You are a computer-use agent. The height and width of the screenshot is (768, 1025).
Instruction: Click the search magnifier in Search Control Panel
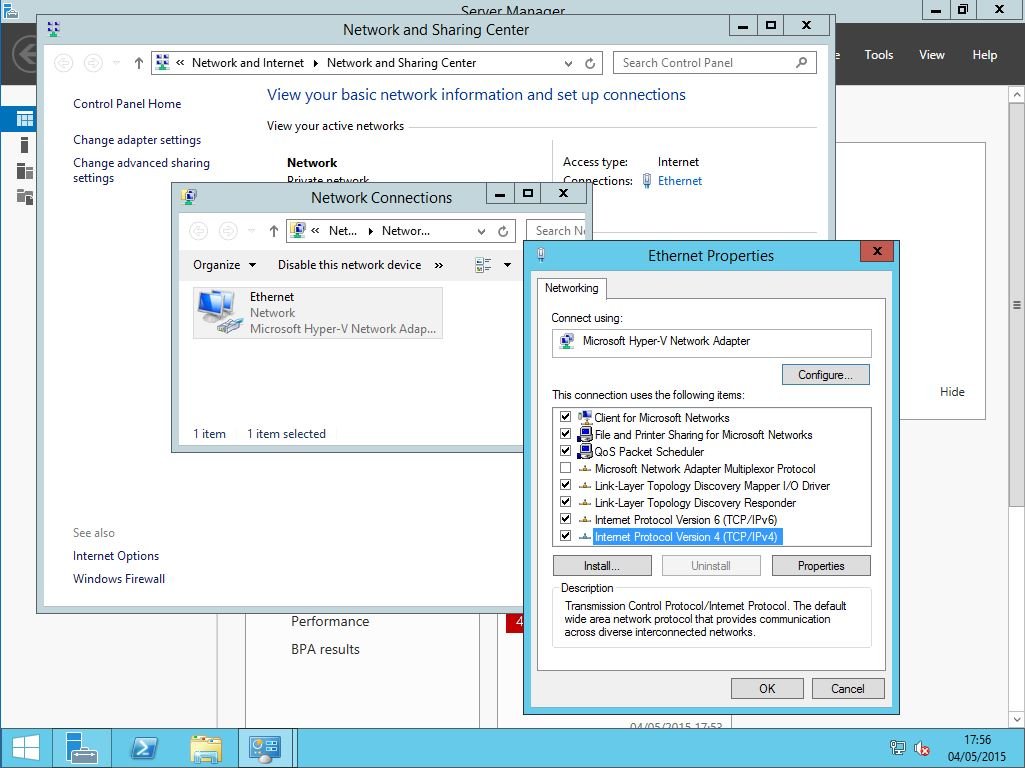pos(801,63)
